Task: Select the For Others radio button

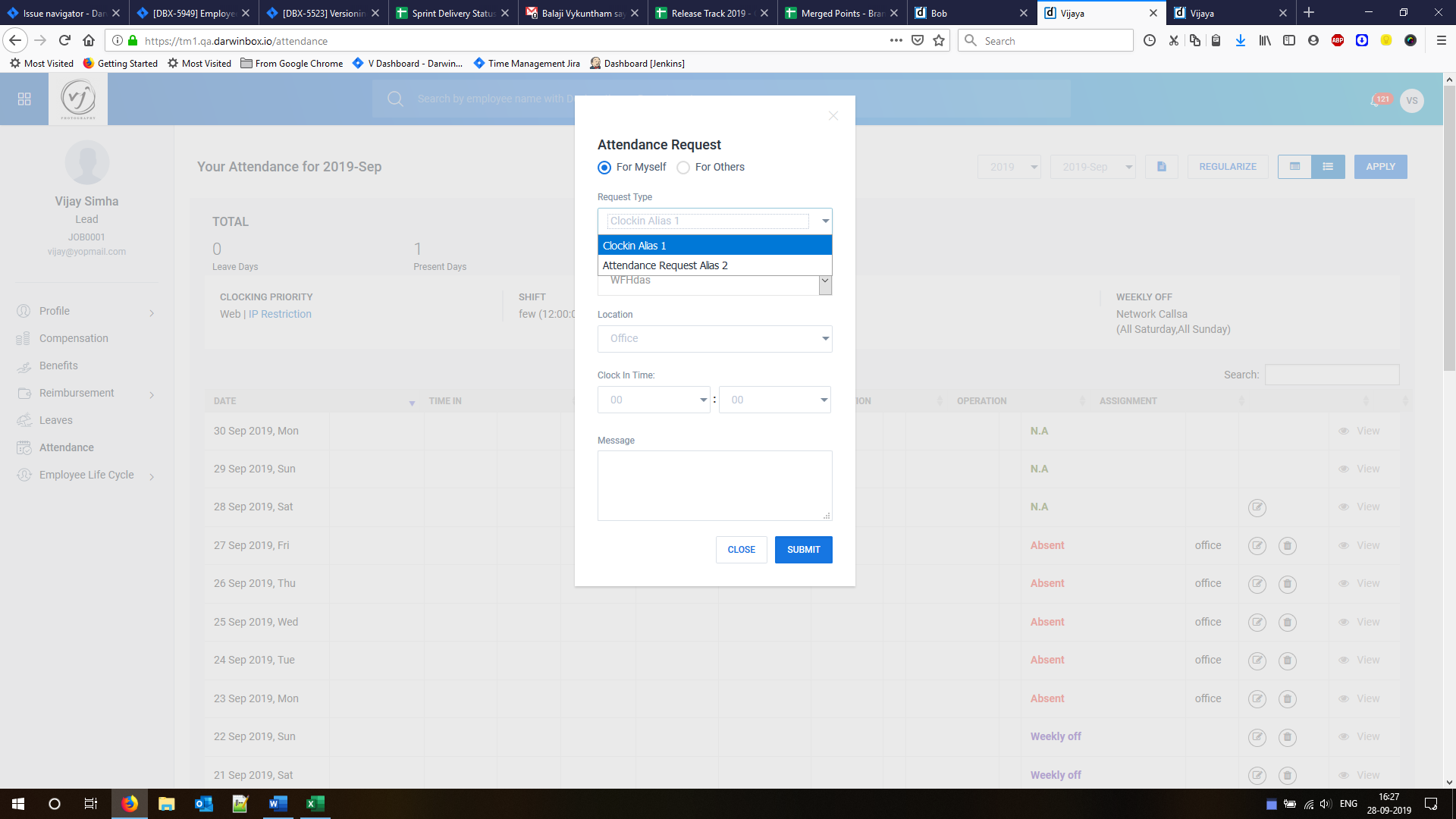Action: click(x=683, y=168)
